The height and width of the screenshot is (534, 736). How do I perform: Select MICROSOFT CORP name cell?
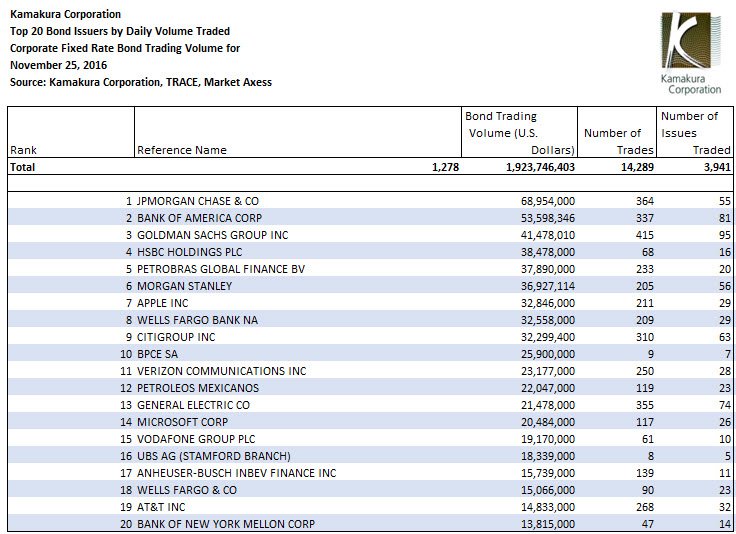pos(182,422)
